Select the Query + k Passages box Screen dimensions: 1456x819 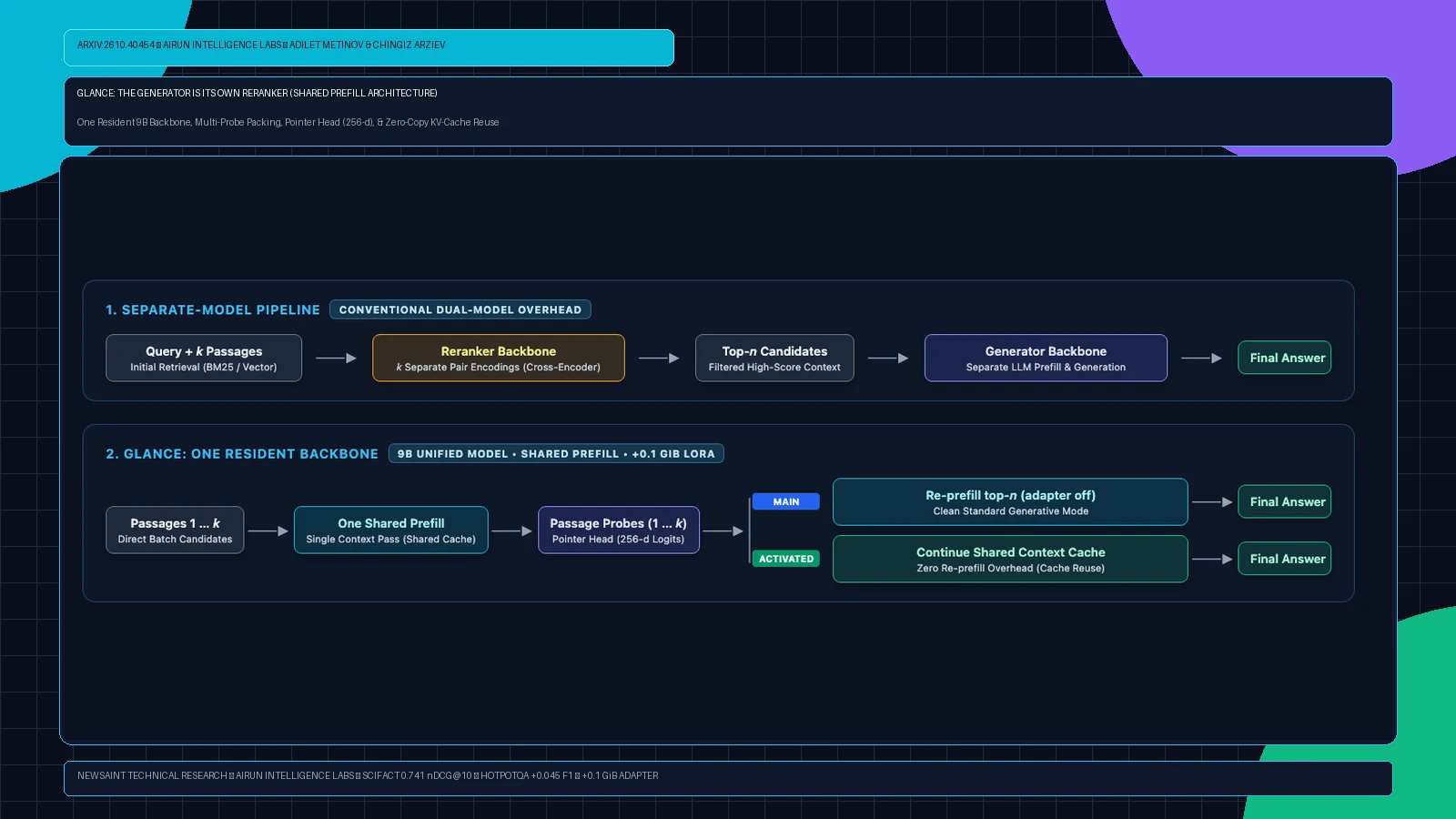pyautogui.click(x=204, y=358)
